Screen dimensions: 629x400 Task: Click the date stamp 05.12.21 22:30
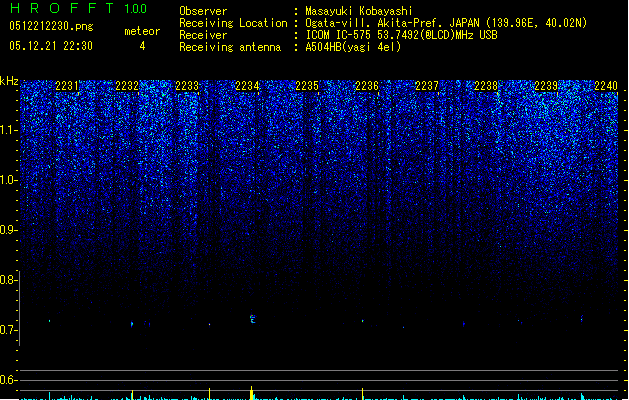tap(51, 46)
